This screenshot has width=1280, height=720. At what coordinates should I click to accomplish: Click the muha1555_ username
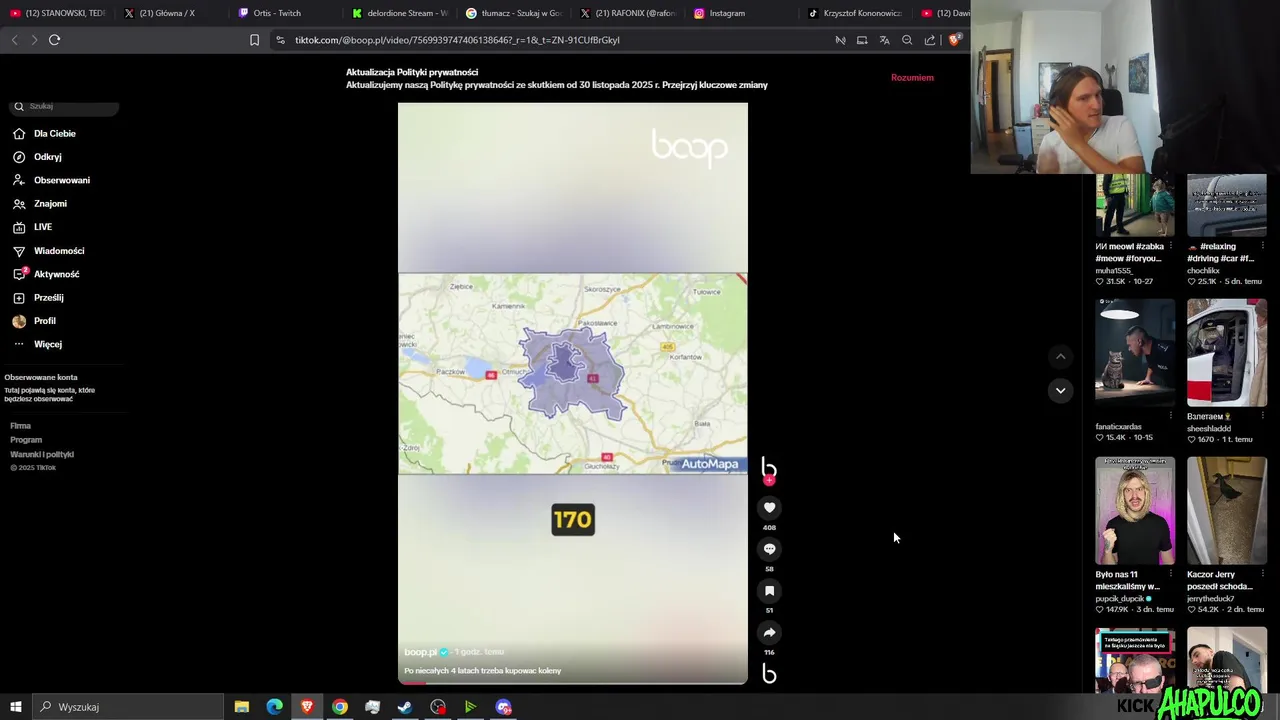tap(1114, 271)
